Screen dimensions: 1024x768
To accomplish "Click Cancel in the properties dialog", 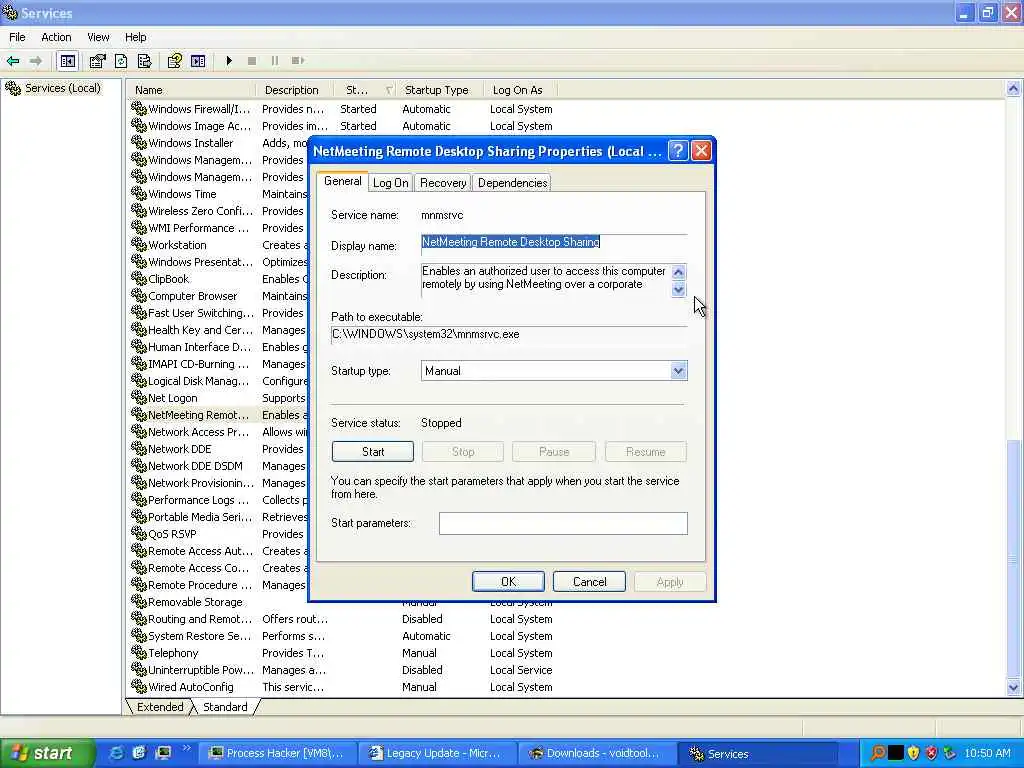I will coord(589,581).
